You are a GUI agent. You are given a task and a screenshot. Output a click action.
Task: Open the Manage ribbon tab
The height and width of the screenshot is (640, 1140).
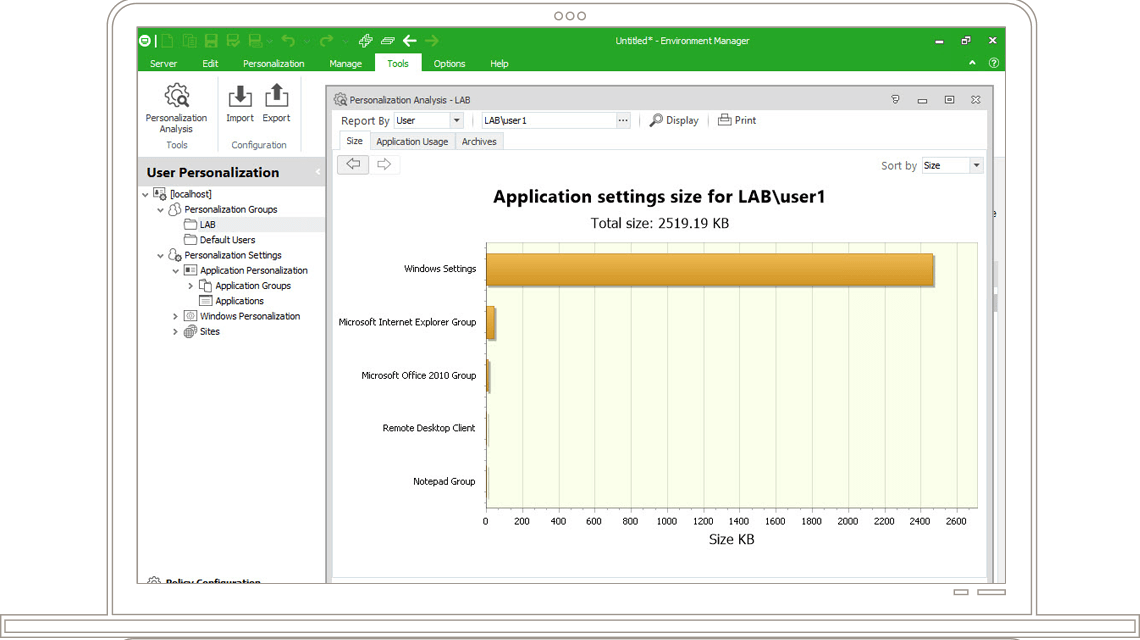click(345, 64)
